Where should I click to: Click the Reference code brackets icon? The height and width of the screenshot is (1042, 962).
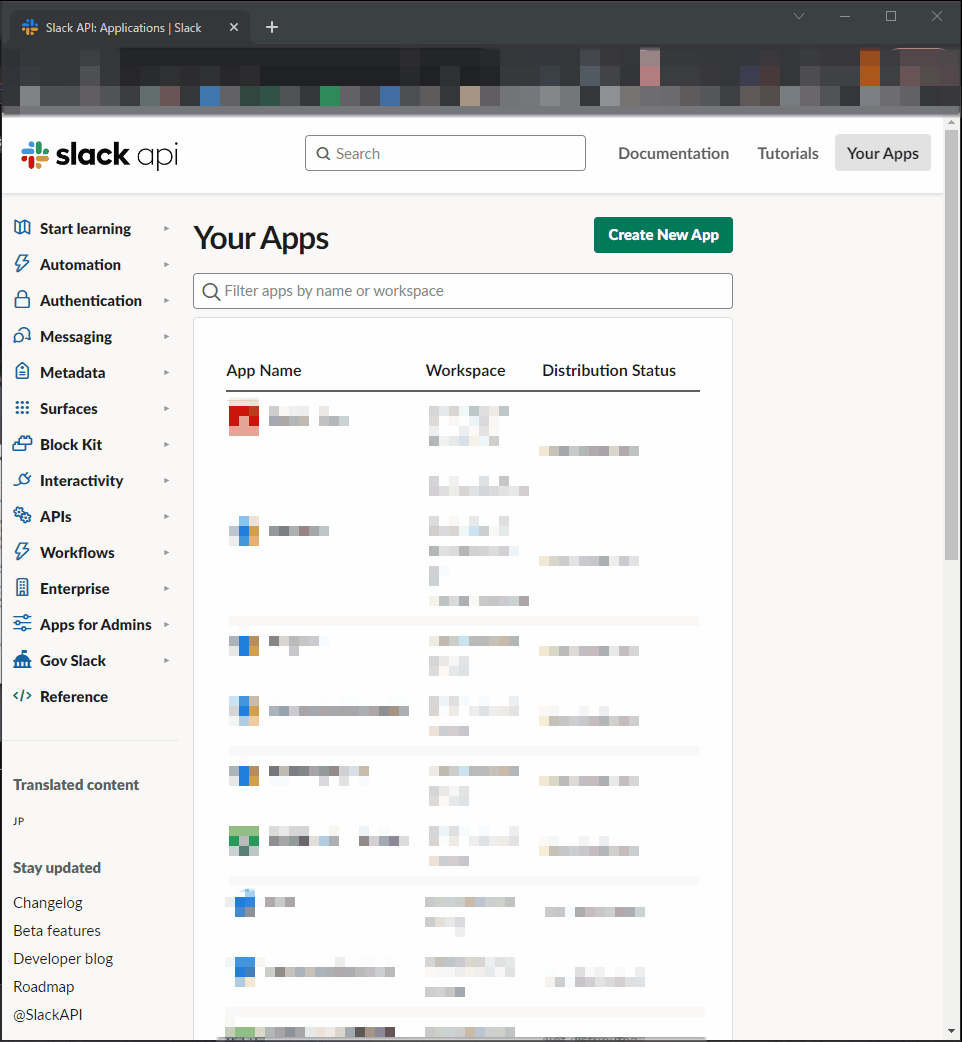[x=22, y=696]
